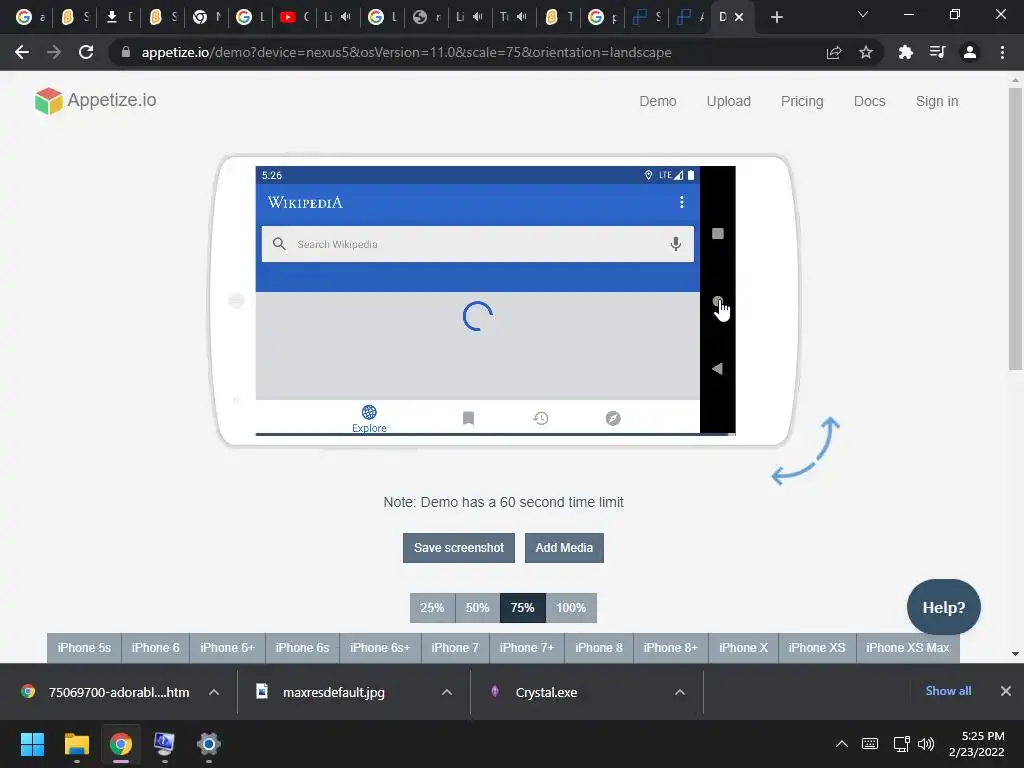This screenshot has height=768, width=1024.
Task: Choose the iPhone 8+ device
Action: pos(671,648)
